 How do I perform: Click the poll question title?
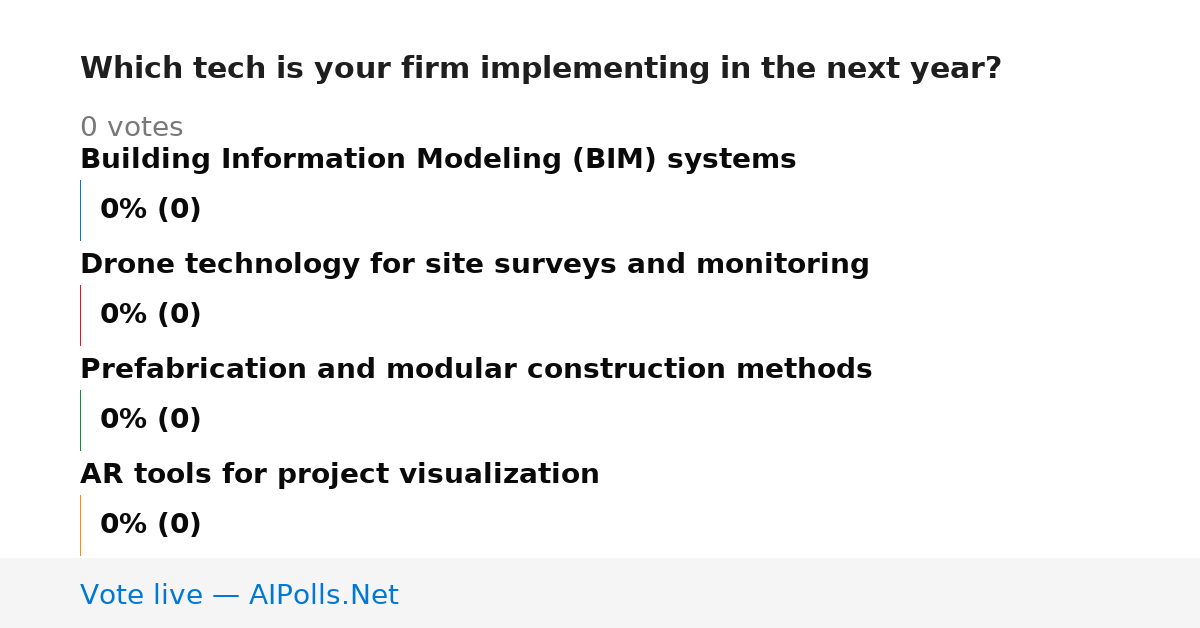540,69
